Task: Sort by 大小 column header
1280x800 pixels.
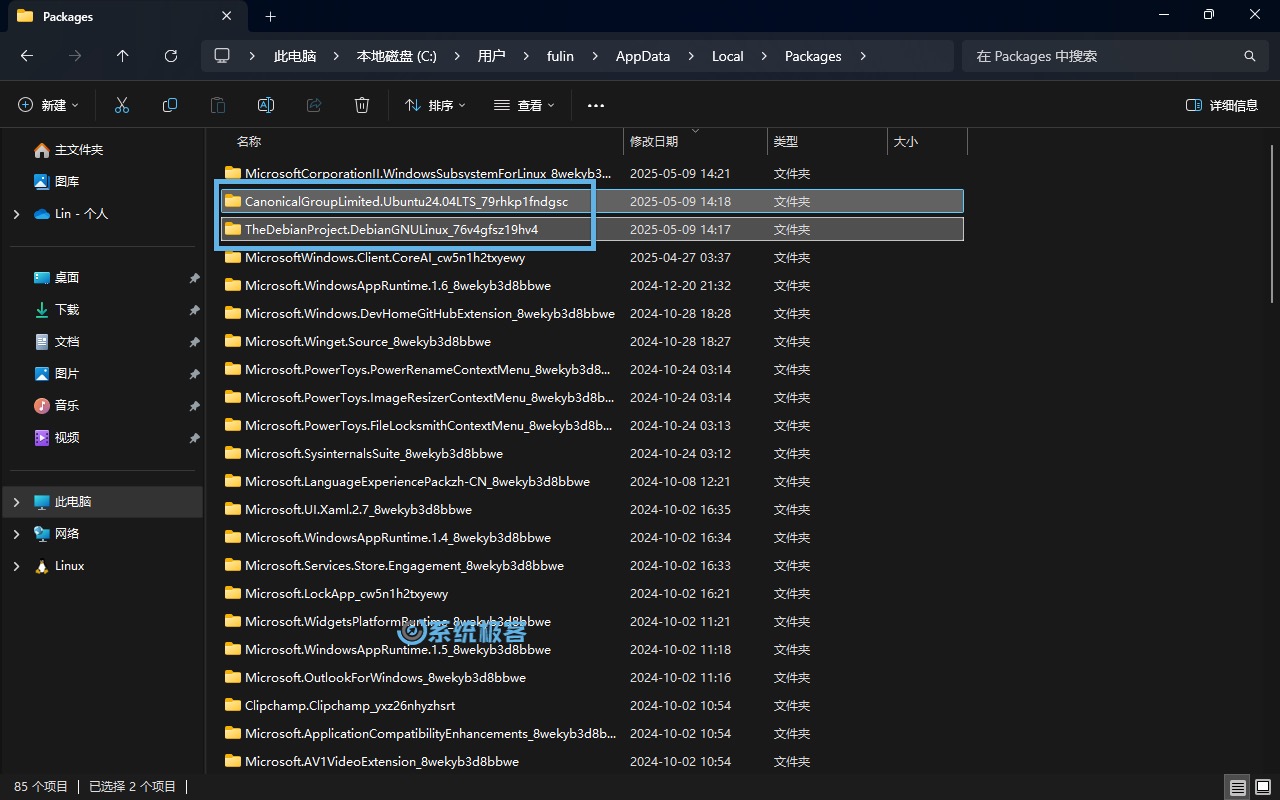Action: [x=906, y=142]
